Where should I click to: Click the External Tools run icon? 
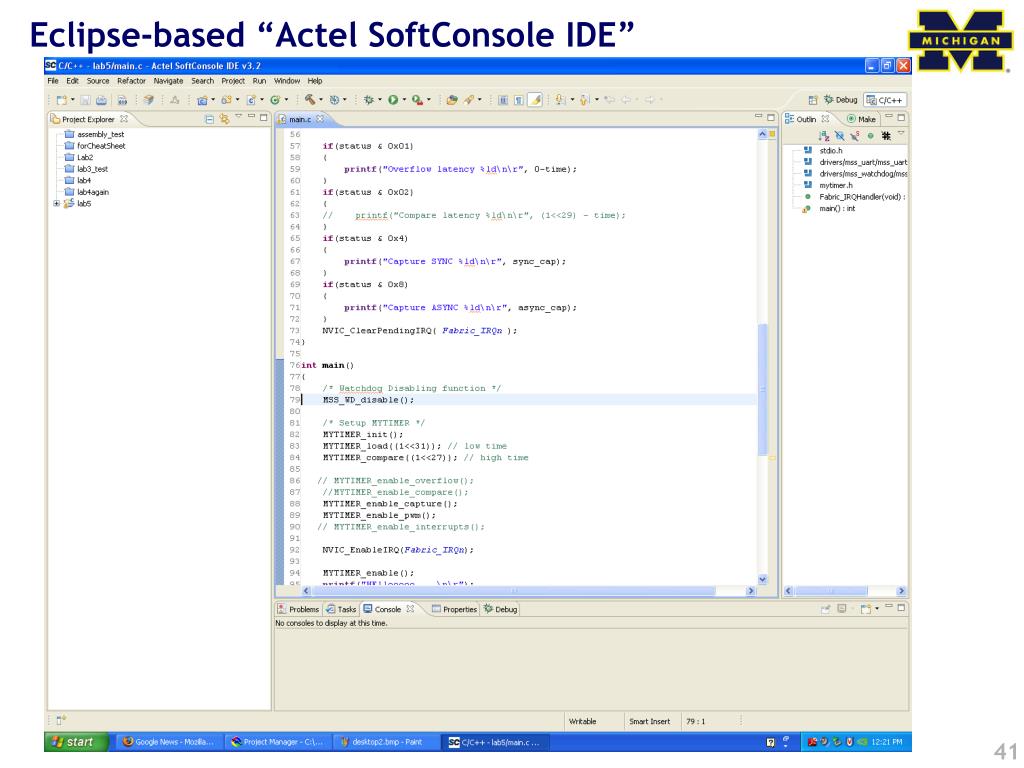click(417, 100)
